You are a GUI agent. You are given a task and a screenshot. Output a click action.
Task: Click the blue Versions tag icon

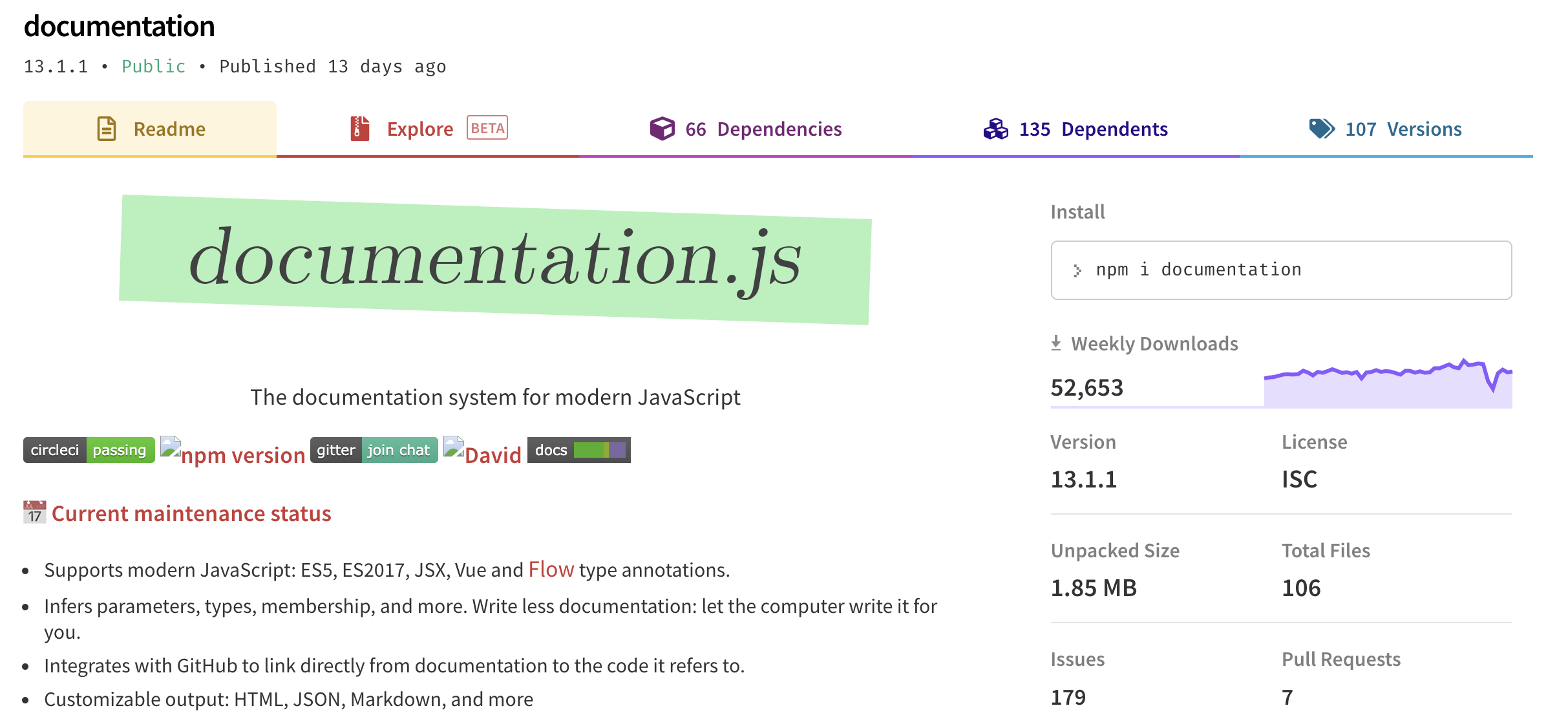pos(1321,129)
